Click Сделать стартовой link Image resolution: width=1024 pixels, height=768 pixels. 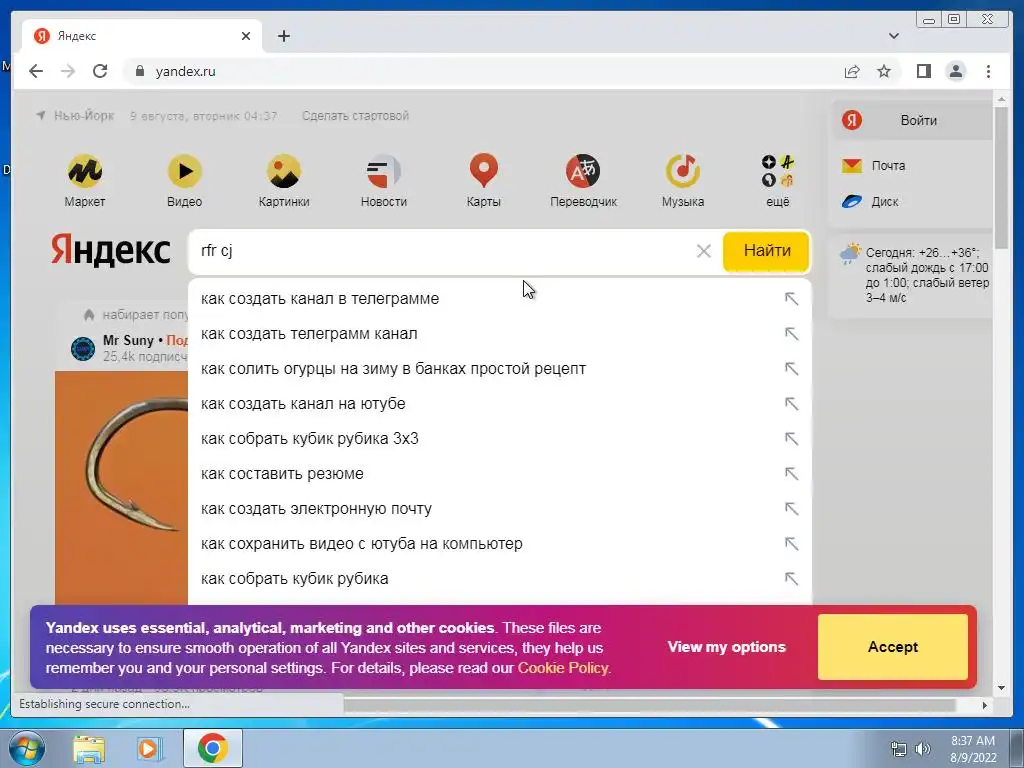pyautogui.click(x=355, y=116)
